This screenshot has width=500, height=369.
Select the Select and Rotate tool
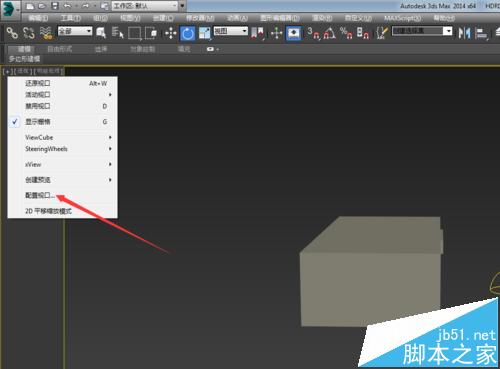(188, 33)
